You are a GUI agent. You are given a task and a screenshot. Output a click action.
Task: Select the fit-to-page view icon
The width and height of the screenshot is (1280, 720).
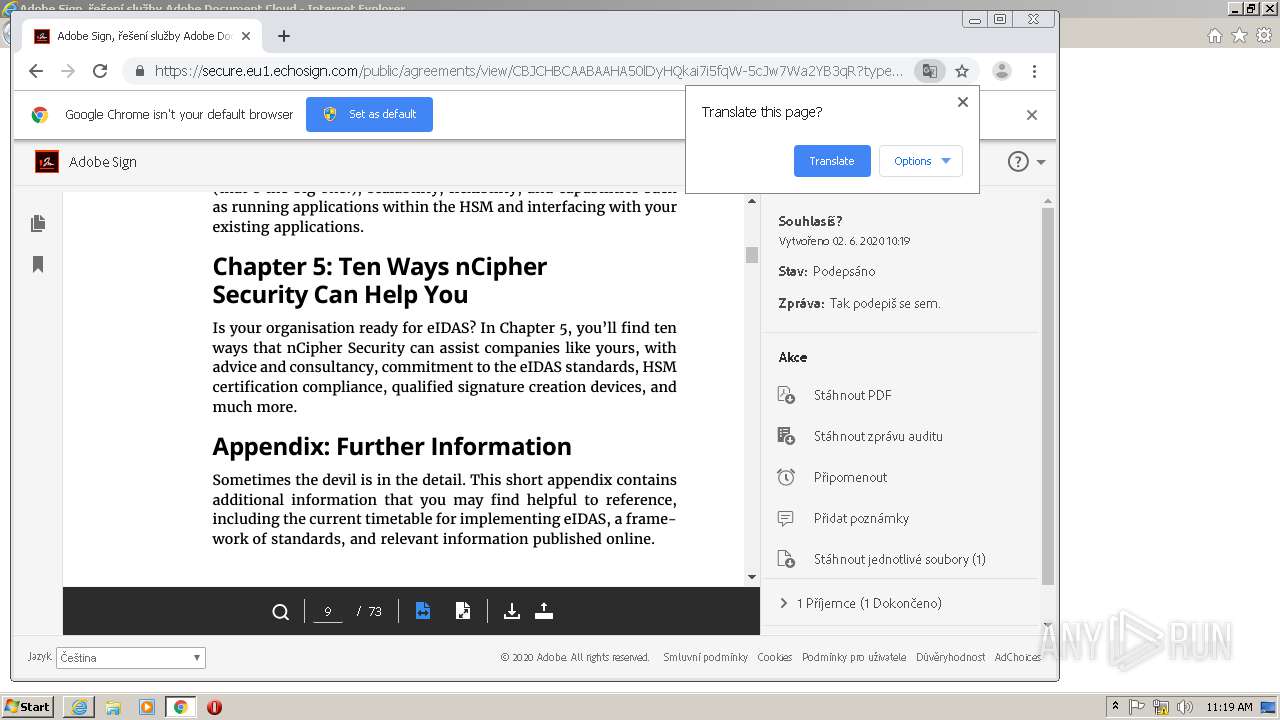click(463, 611)
